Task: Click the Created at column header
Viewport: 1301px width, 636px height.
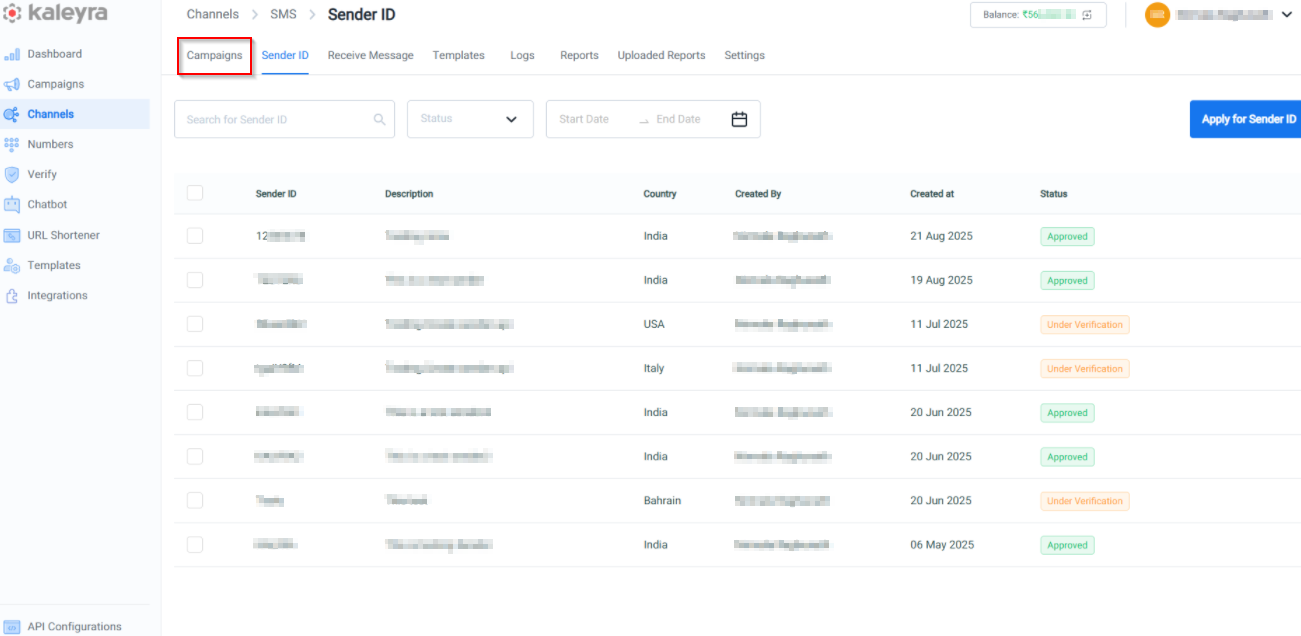Action: click(932, 194)
